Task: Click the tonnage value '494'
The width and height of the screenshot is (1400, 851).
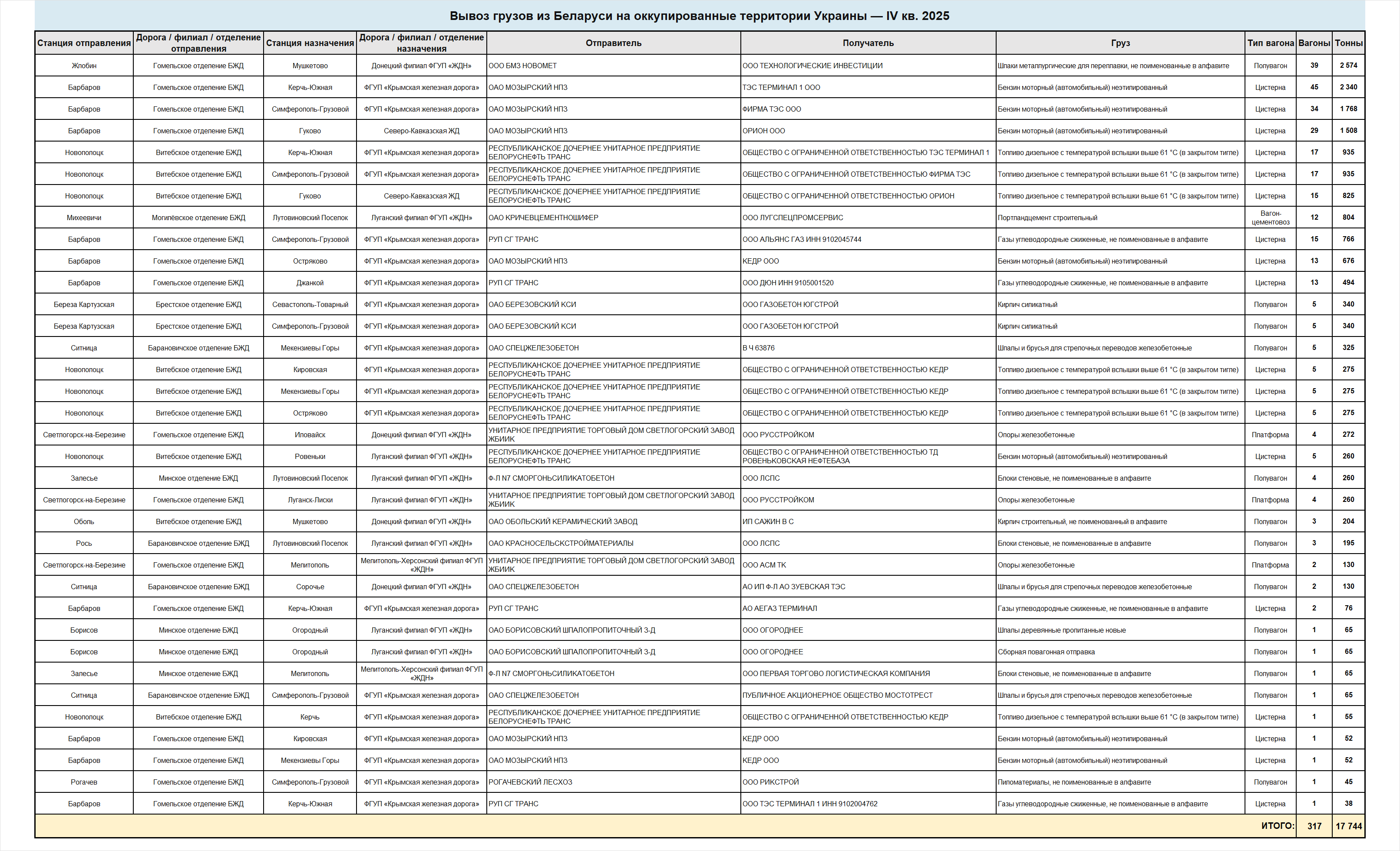Action: coord(1349,282)
